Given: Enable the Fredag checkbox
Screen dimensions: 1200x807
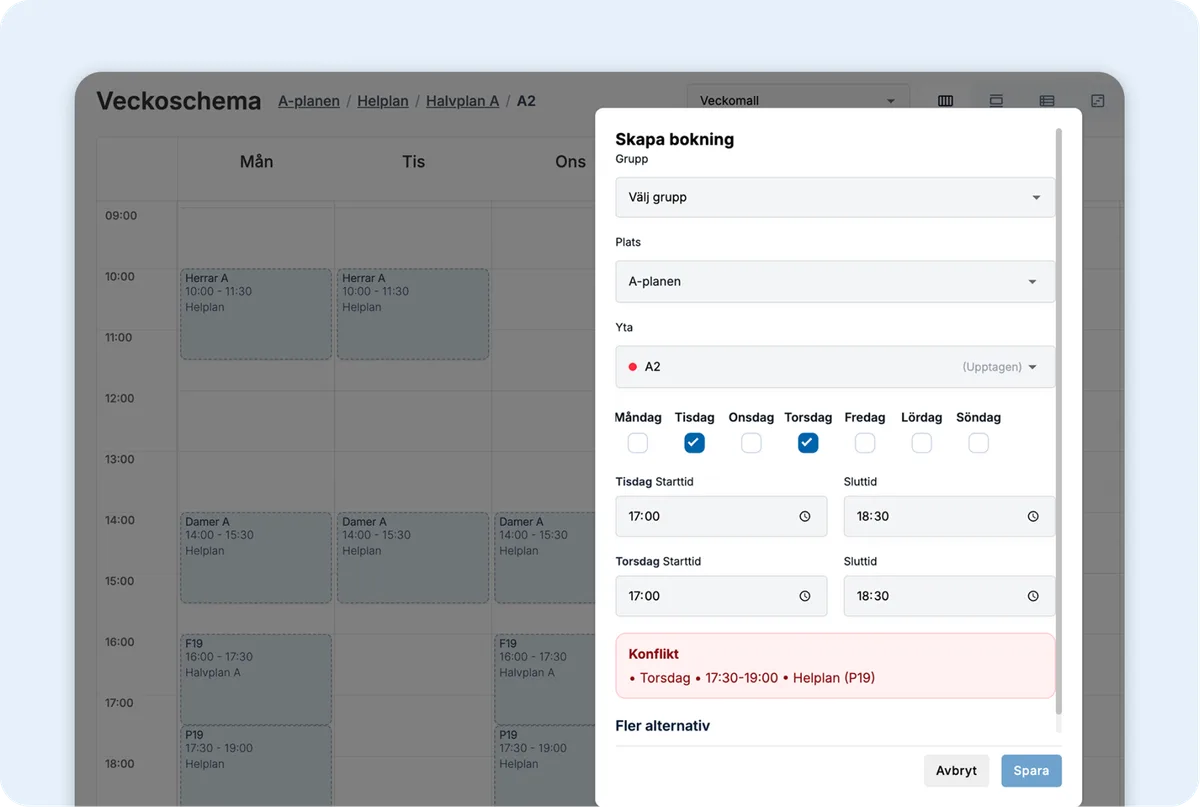Looking at the screenshot, I should [865, 443].
